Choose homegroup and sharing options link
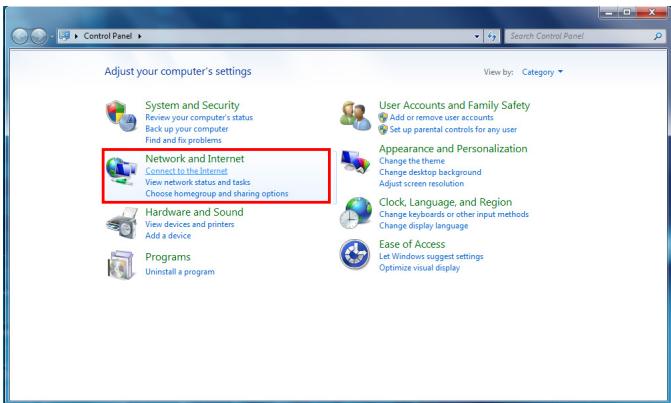 tap(217, 194)
